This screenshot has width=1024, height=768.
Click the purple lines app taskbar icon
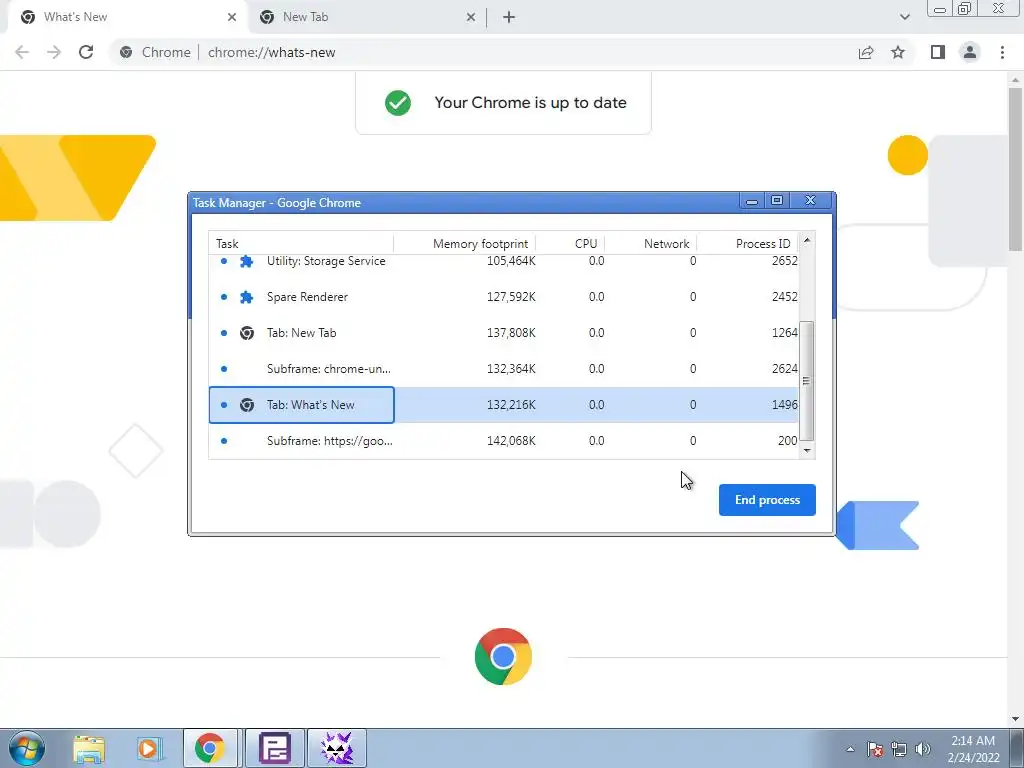(274, 748)
